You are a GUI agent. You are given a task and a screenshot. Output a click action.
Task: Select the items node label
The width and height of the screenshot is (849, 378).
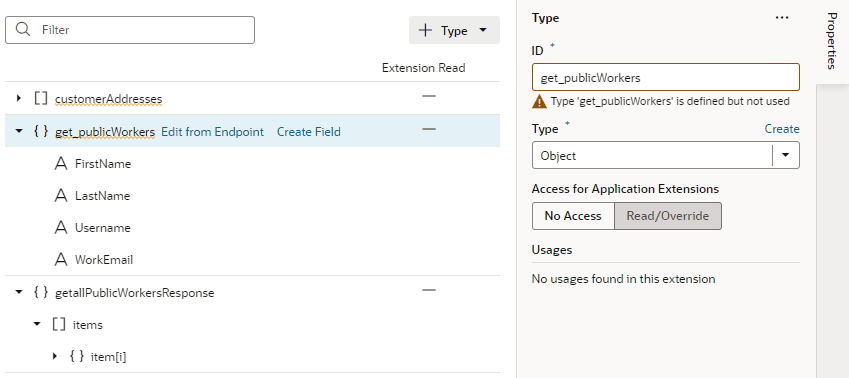pos(88,325)
